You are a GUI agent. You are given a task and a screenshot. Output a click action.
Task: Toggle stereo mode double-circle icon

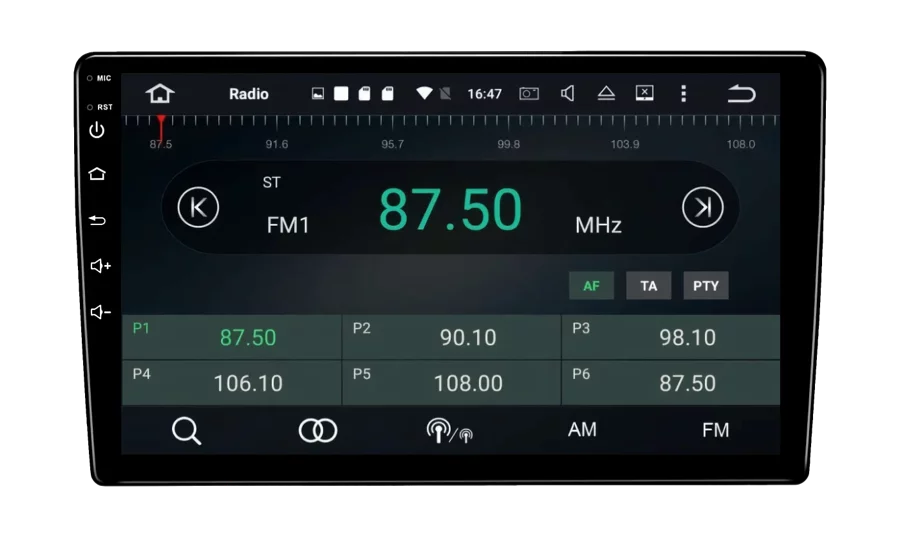318,430
